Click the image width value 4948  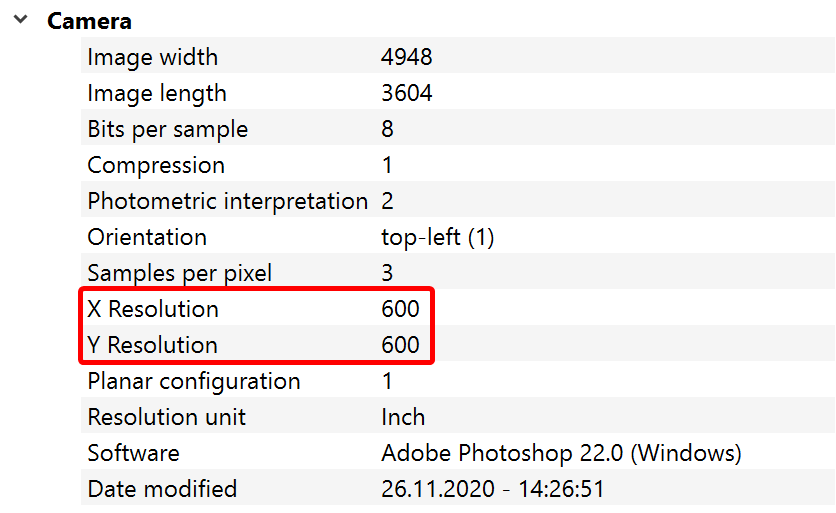[x=407, y=57]
